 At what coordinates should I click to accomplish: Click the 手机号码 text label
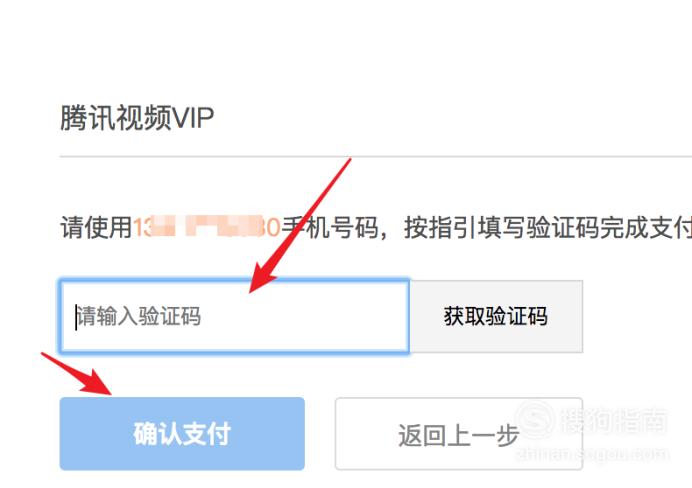point(330,228)
